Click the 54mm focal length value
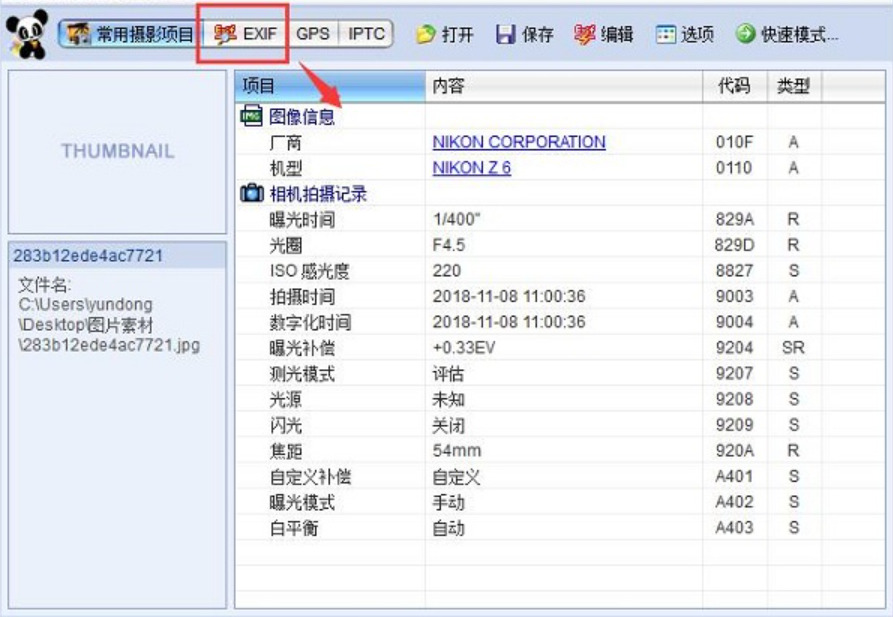Viewport: 893px width, 617px height. click(x=457, y=451)
